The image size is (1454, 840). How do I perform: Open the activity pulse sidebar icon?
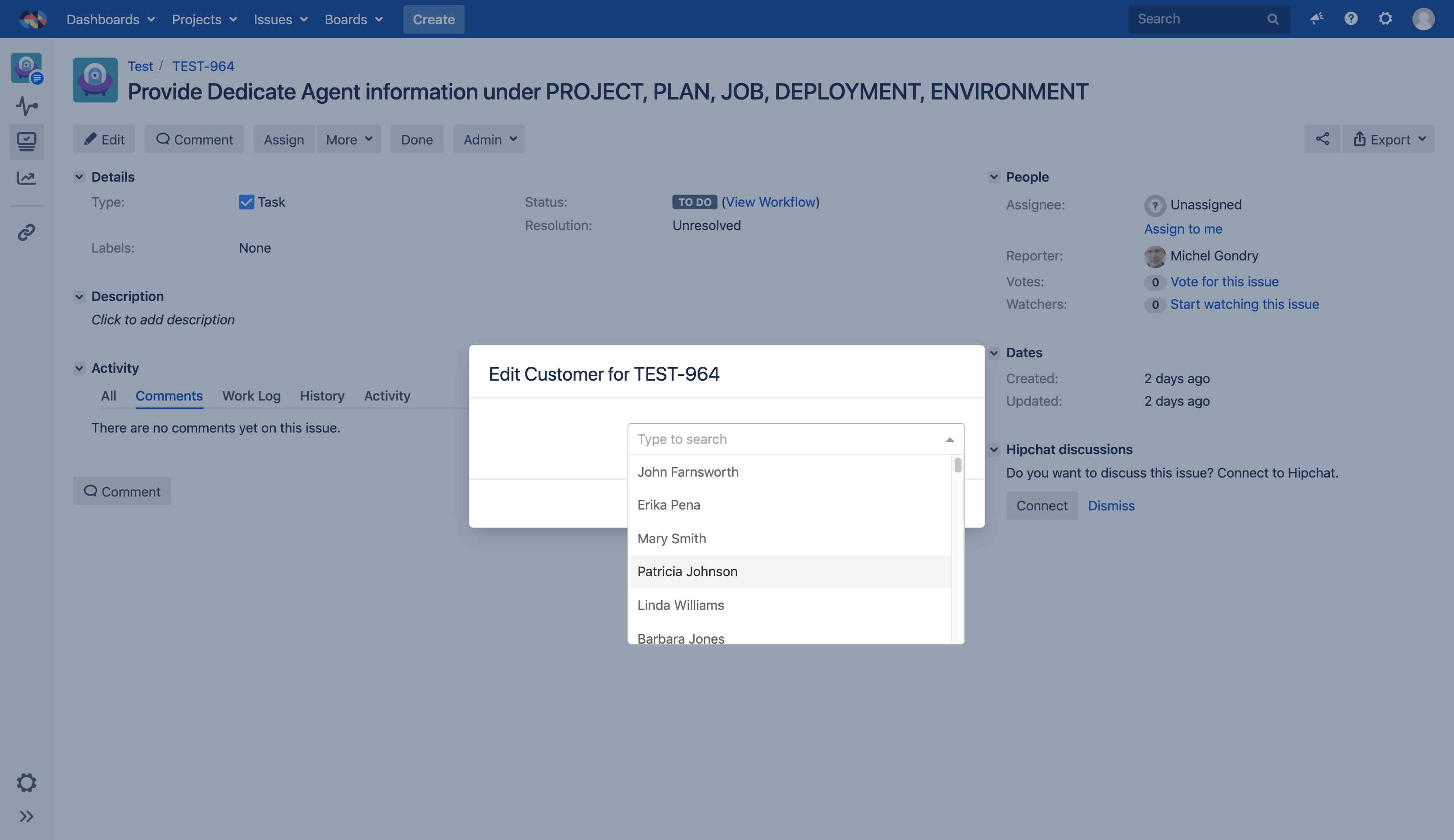[26, 106]
